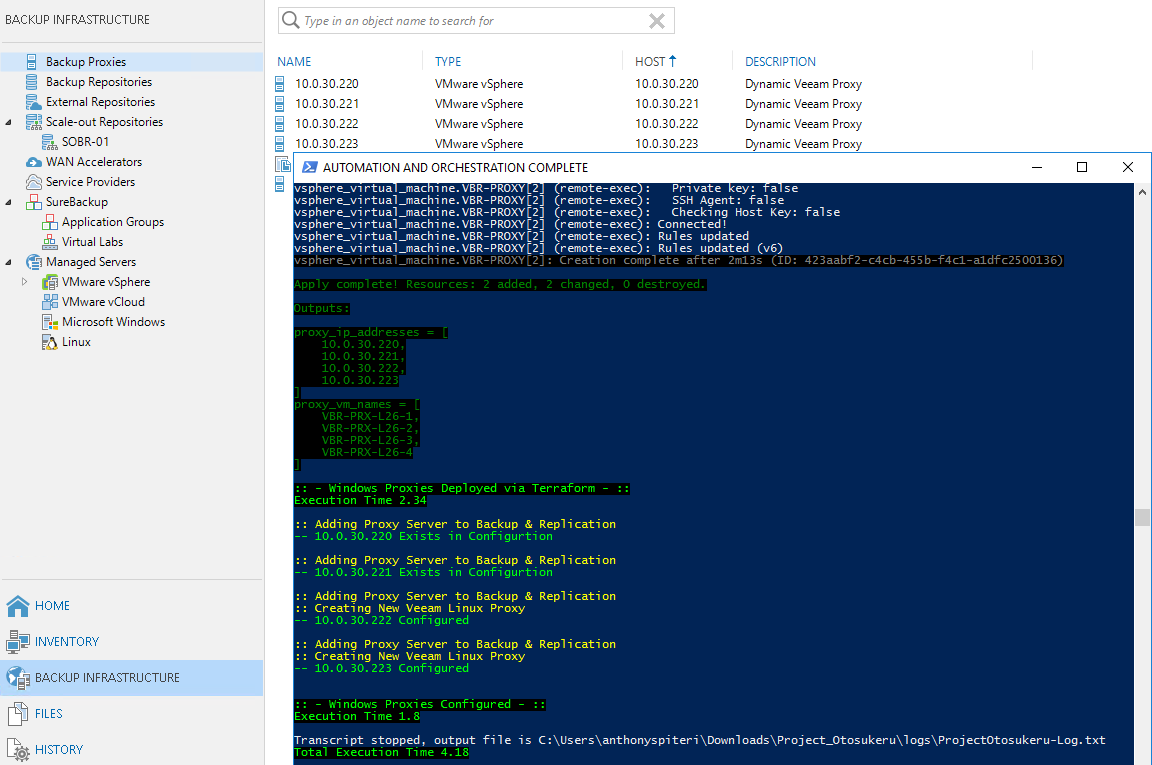Click the Backup Repositories icon
This screenshot has width=1152, height=765.
tap(32, 82)
